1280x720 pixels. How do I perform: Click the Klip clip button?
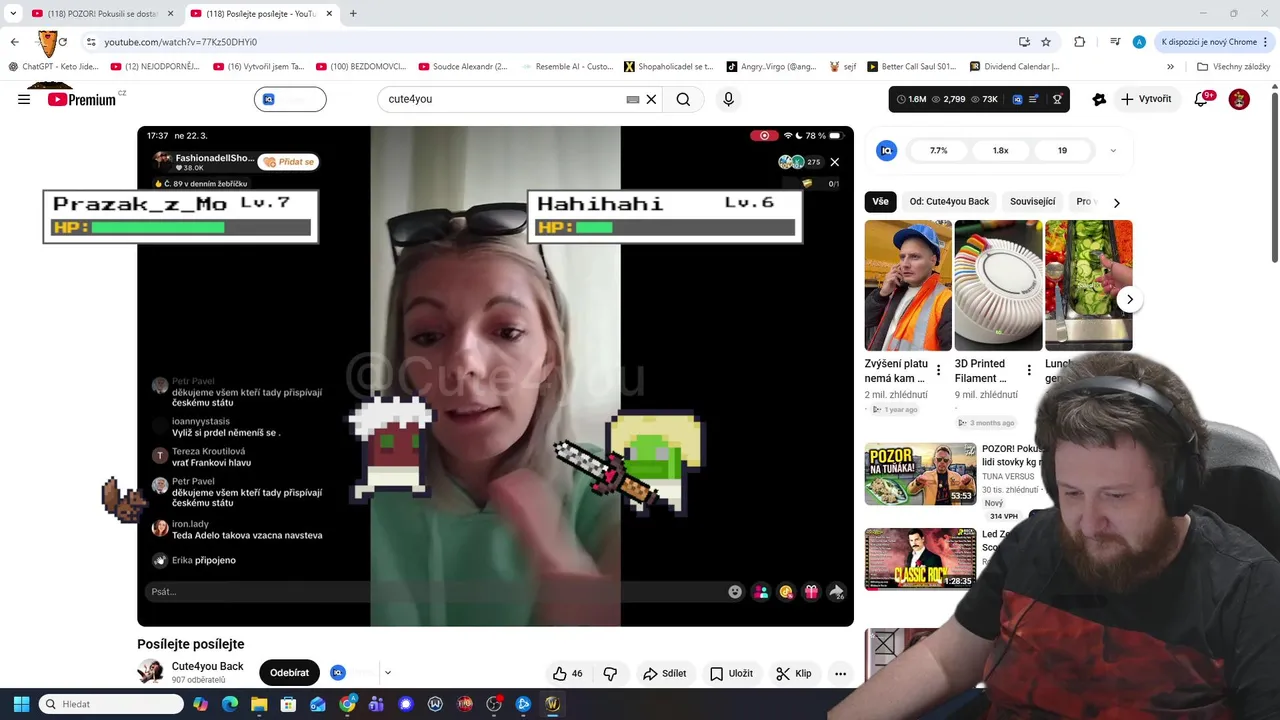click(x=794, y=673)
